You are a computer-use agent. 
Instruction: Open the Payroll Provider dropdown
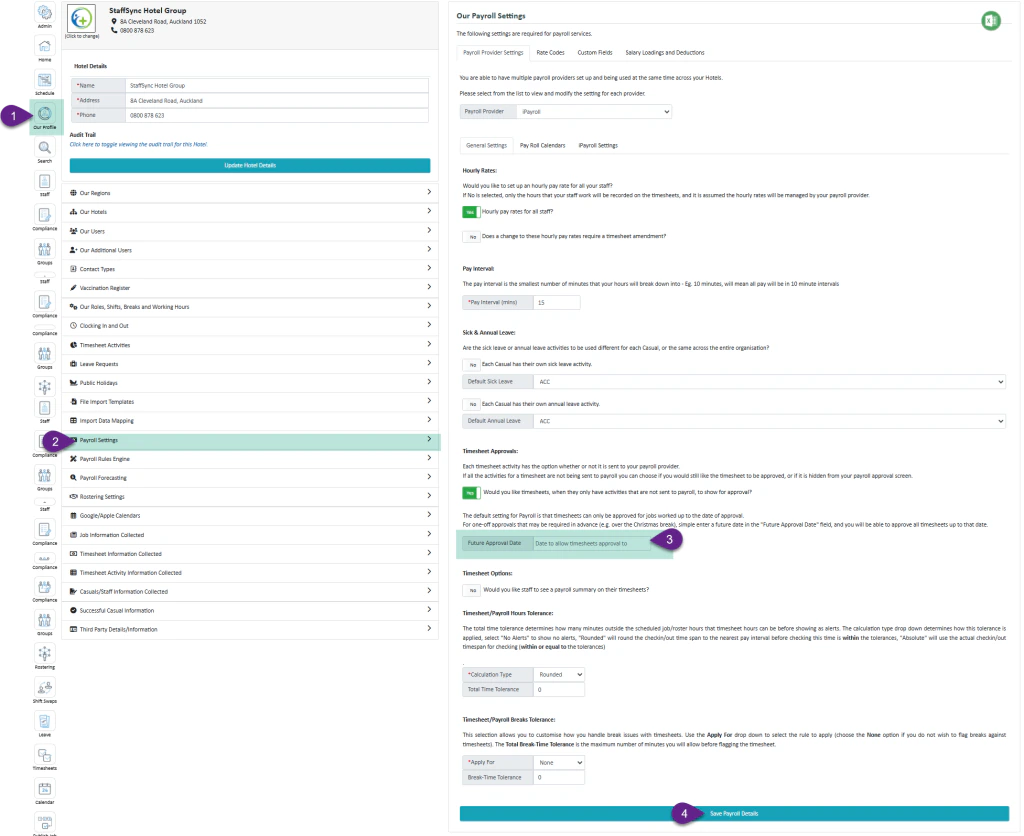(x=594, y=112)
